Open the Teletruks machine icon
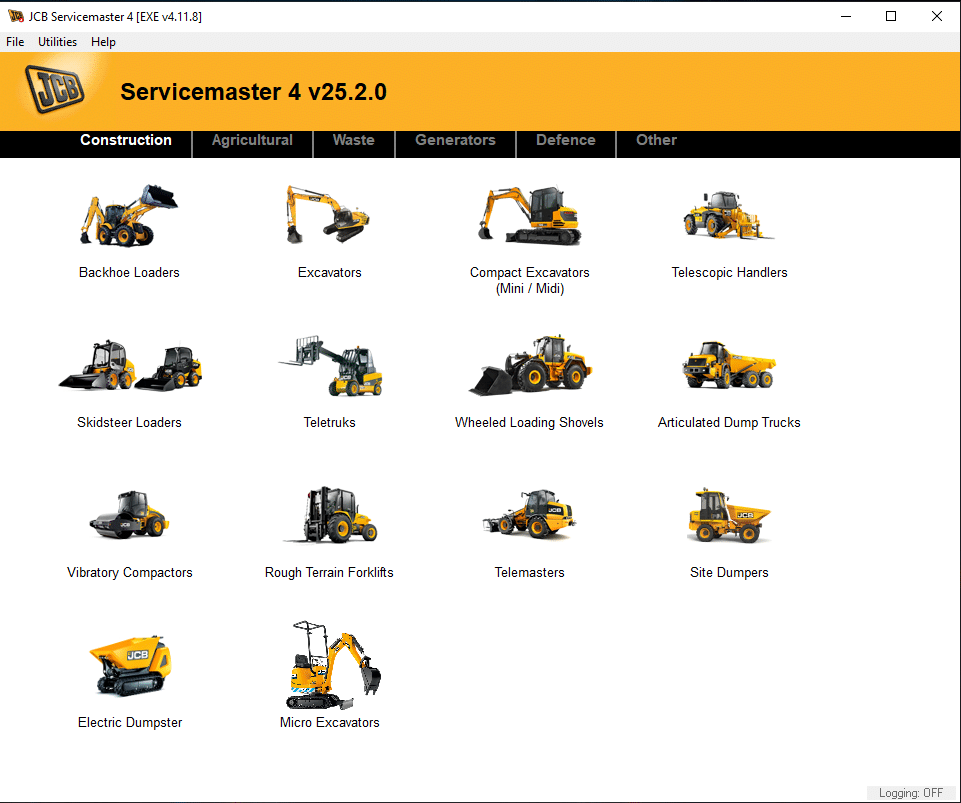961x803 pixels. (329, 366)
